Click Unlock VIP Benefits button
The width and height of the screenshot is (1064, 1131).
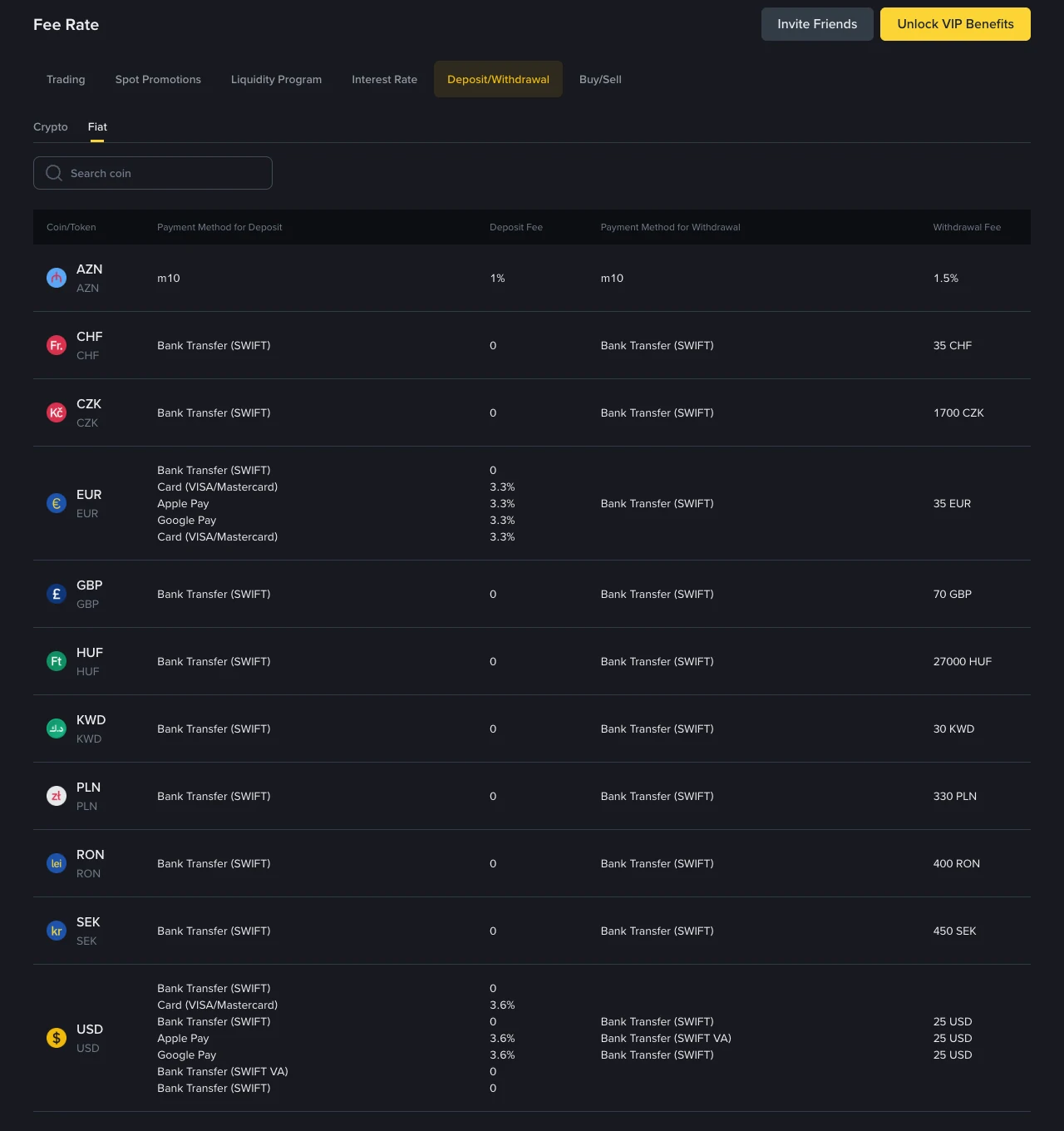(x=955, y=24)
